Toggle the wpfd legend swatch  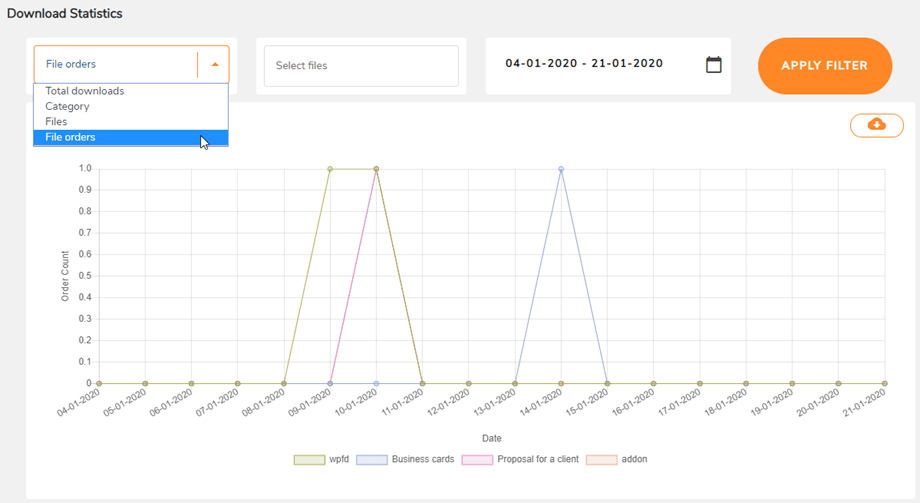309,460
